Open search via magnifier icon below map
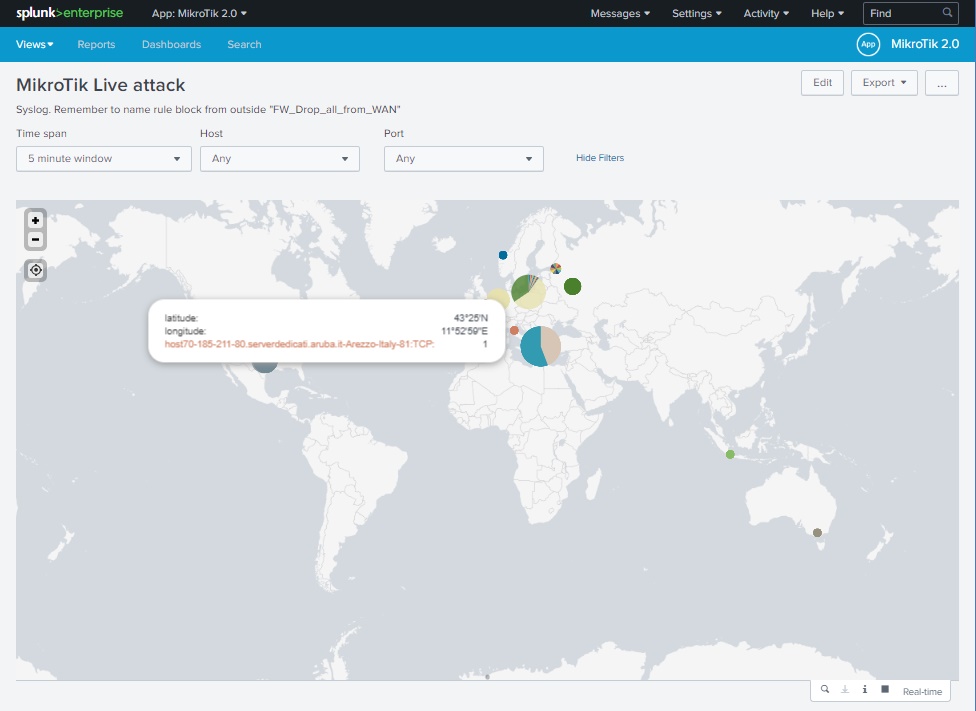The height and width of the screenshot is (711, 976). [824, 690]
